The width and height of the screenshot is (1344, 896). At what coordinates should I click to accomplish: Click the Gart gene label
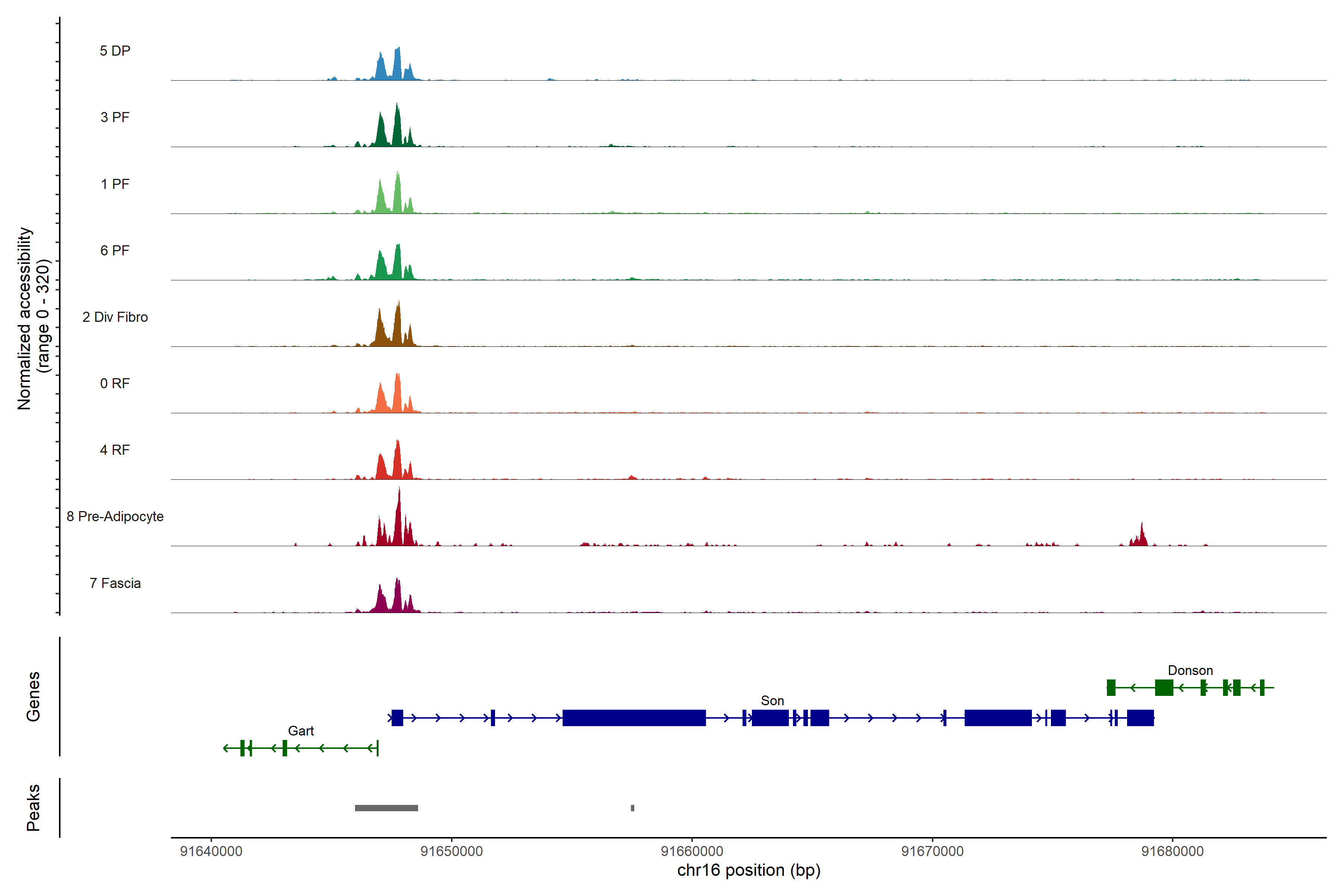pos(301,731)
